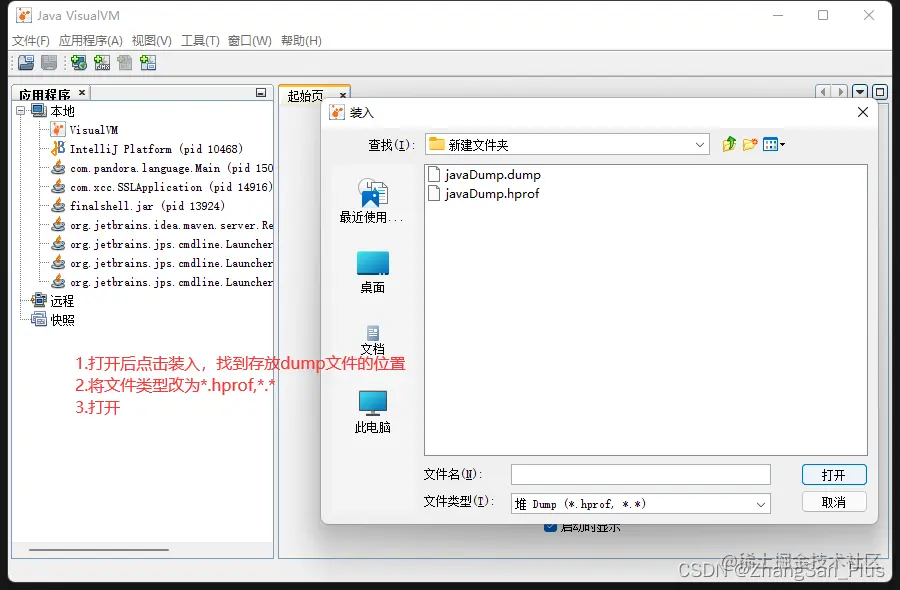Open the Help menu
This screenshot has height=590, width=900.
tap(301, 41)
